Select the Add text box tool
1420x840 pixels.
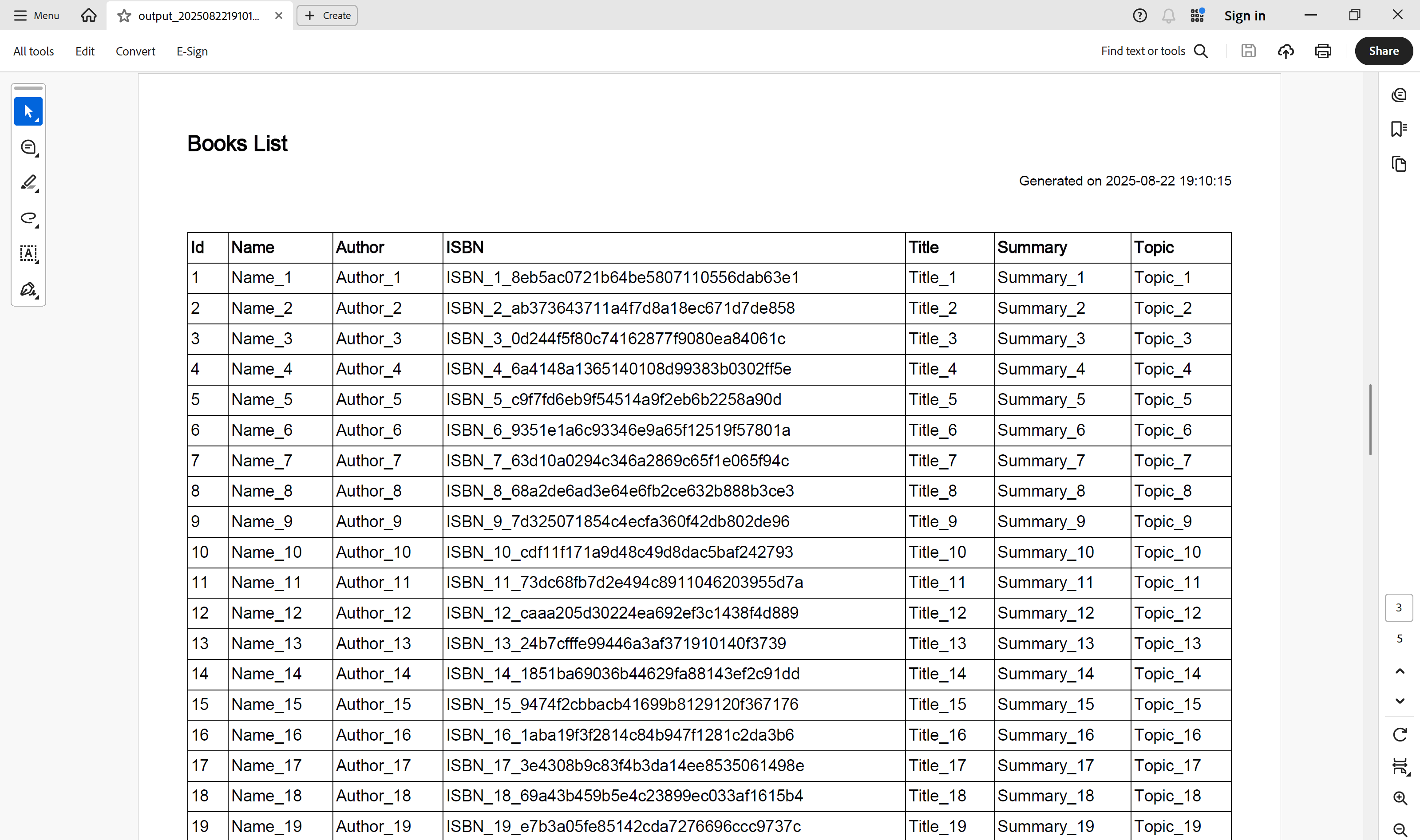(28, 253)
